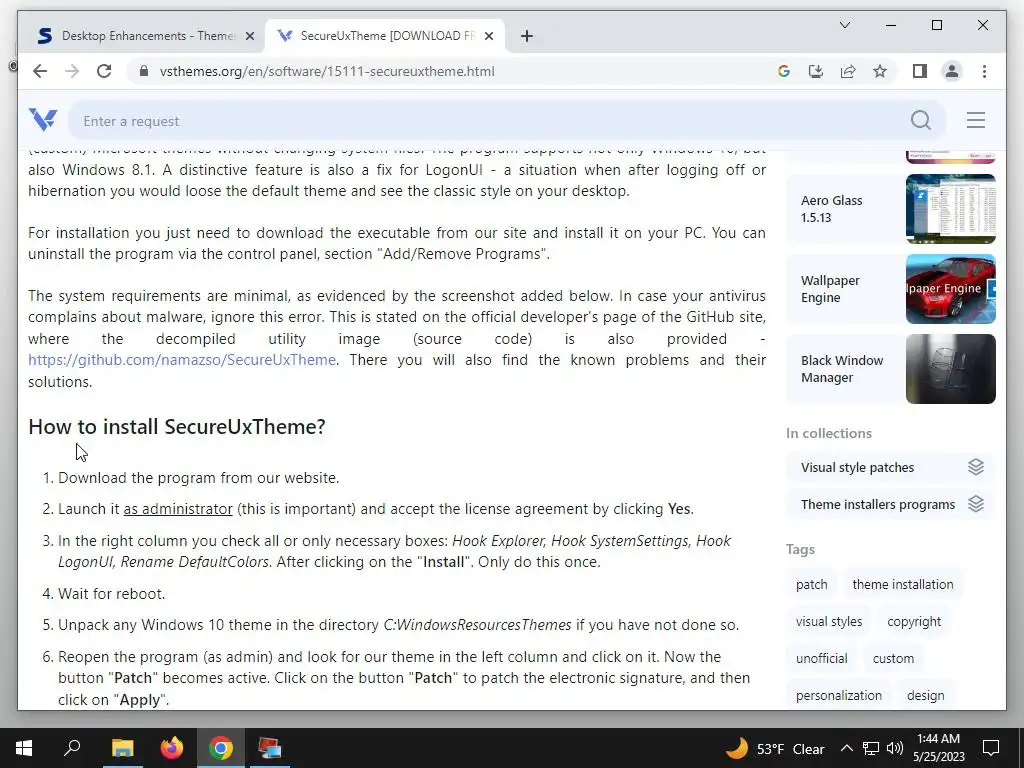Open the Google icon in address bar
The image size is (1024, 768).
tap(784, 71)
